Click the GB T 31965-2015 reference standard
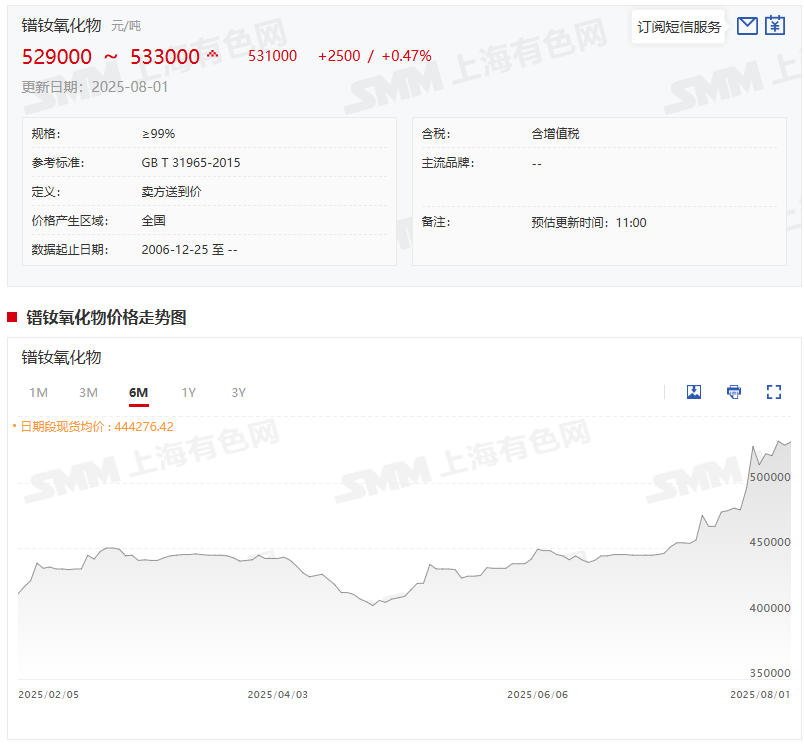Viewport: 804px width, 744px height. [191, 163]
